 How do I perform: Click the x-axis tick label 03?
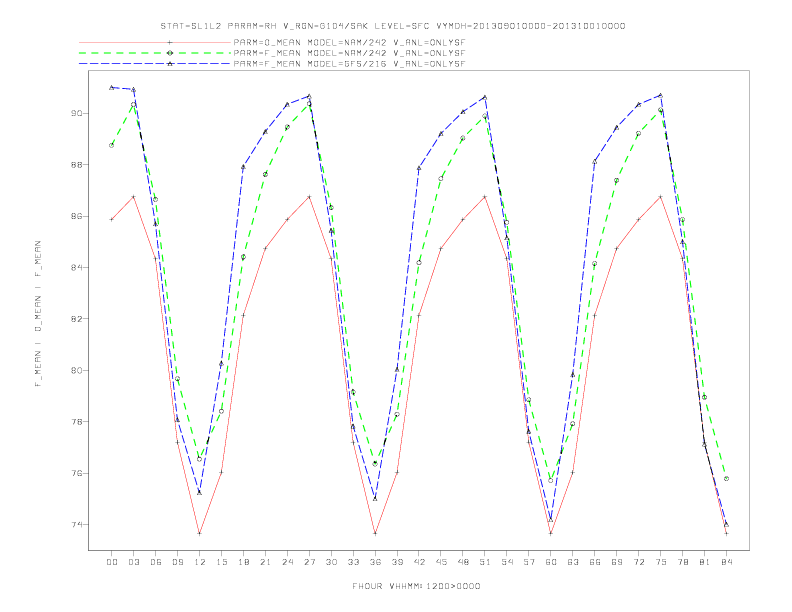[x=133, y=562]
